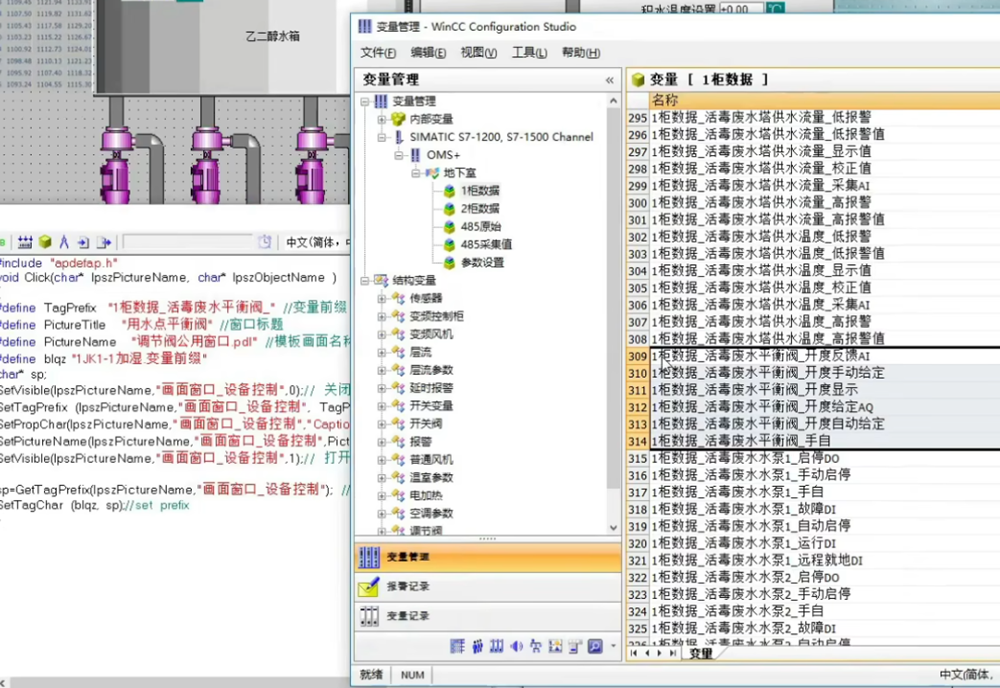Expand the 内部变量 tree node
1000x688 pixels.
pos(382,119)
